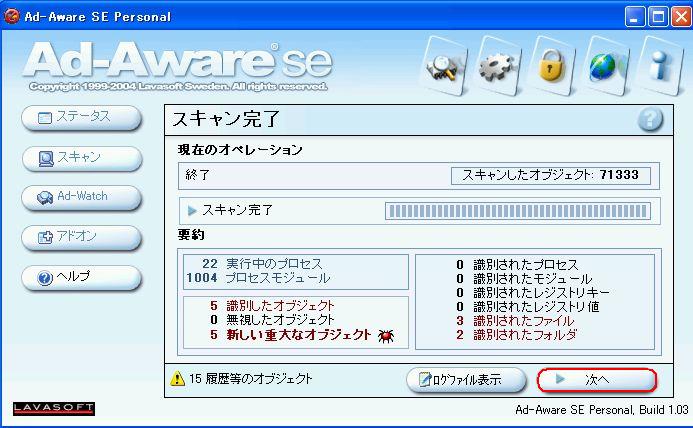Select the プロセスモジュール row
Viewport: 693px width, 428px height.
pos(258,278)
